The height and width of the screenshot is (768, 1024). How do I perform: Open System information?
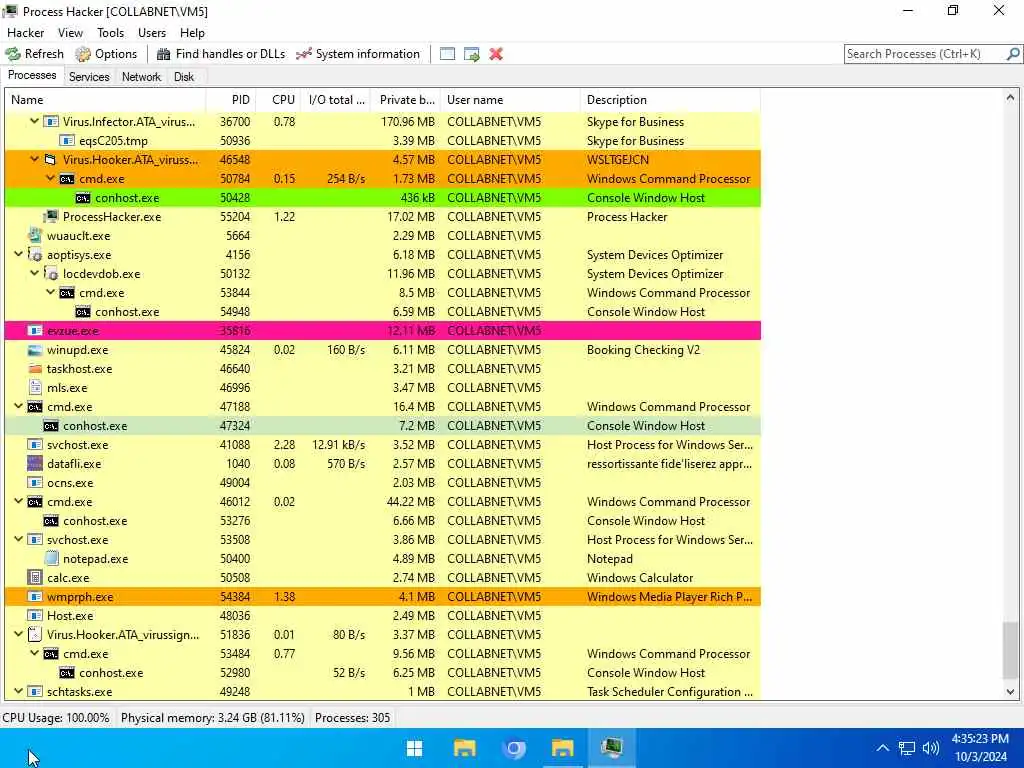click(358, 54)
